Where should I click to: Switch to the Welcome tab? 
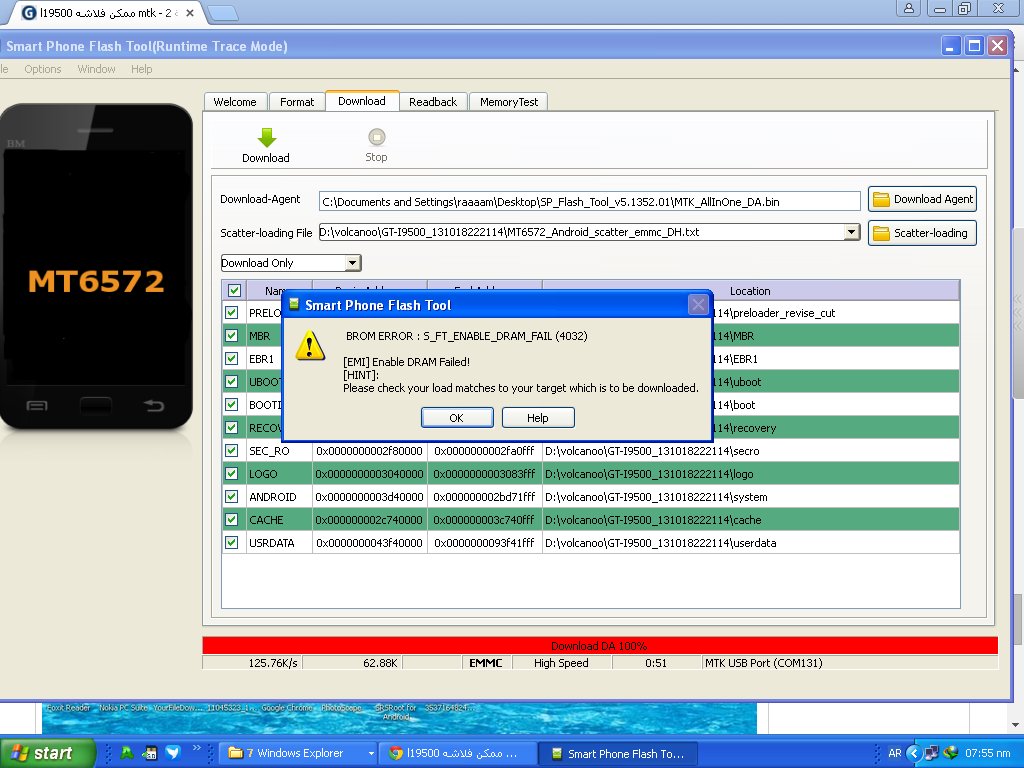click(x=235, y=102)
